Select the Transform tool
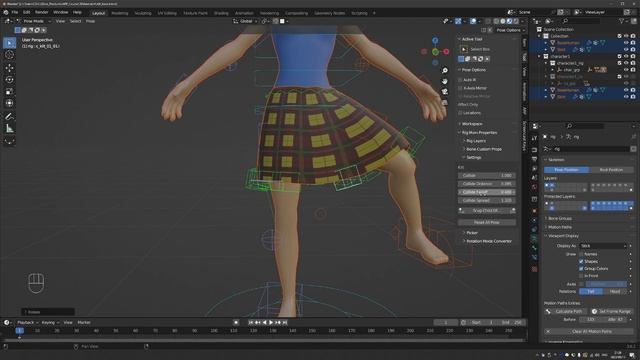 [x=9, y=103]
